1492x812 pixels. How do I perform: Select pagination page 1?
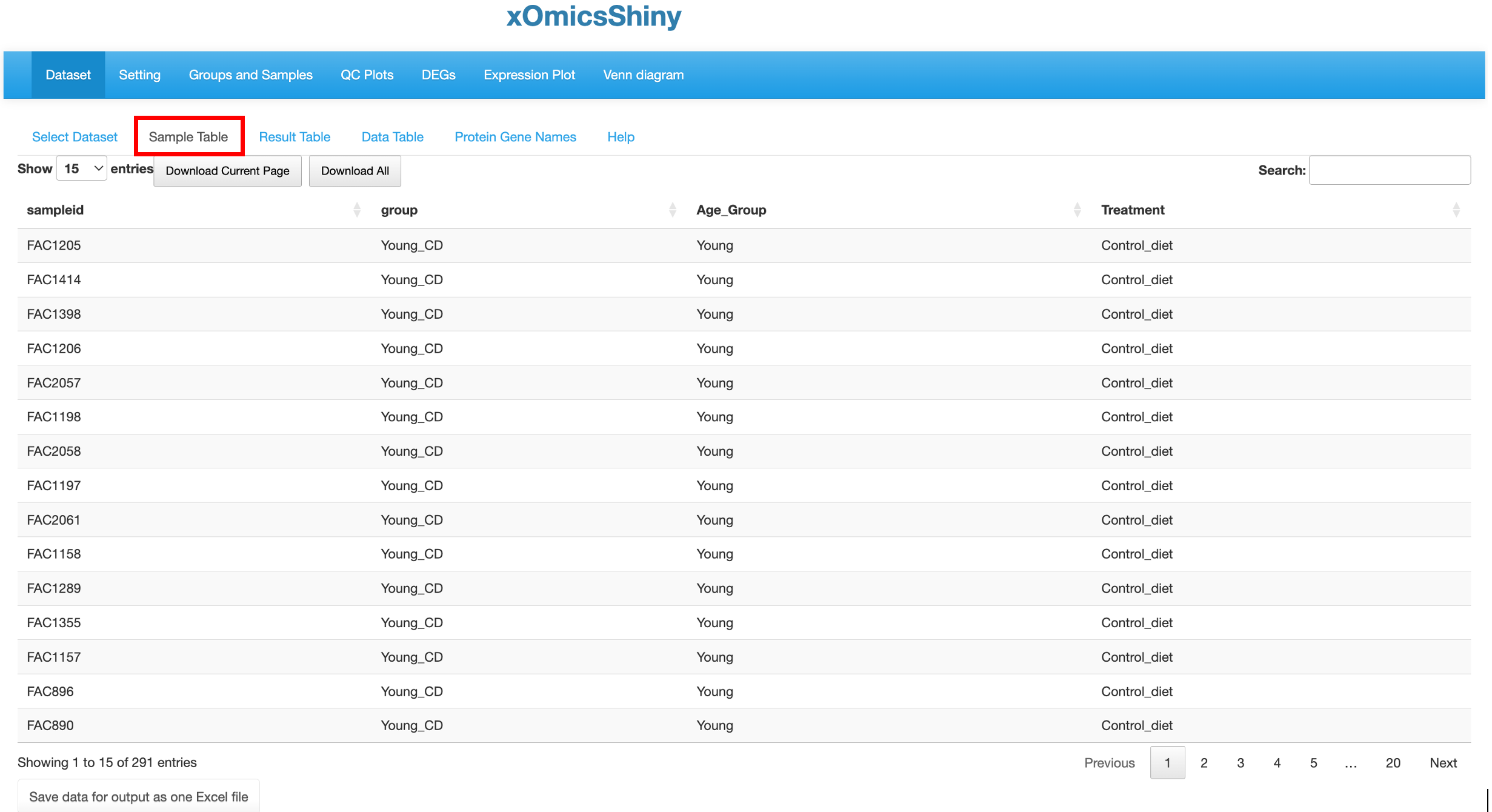1167,763
